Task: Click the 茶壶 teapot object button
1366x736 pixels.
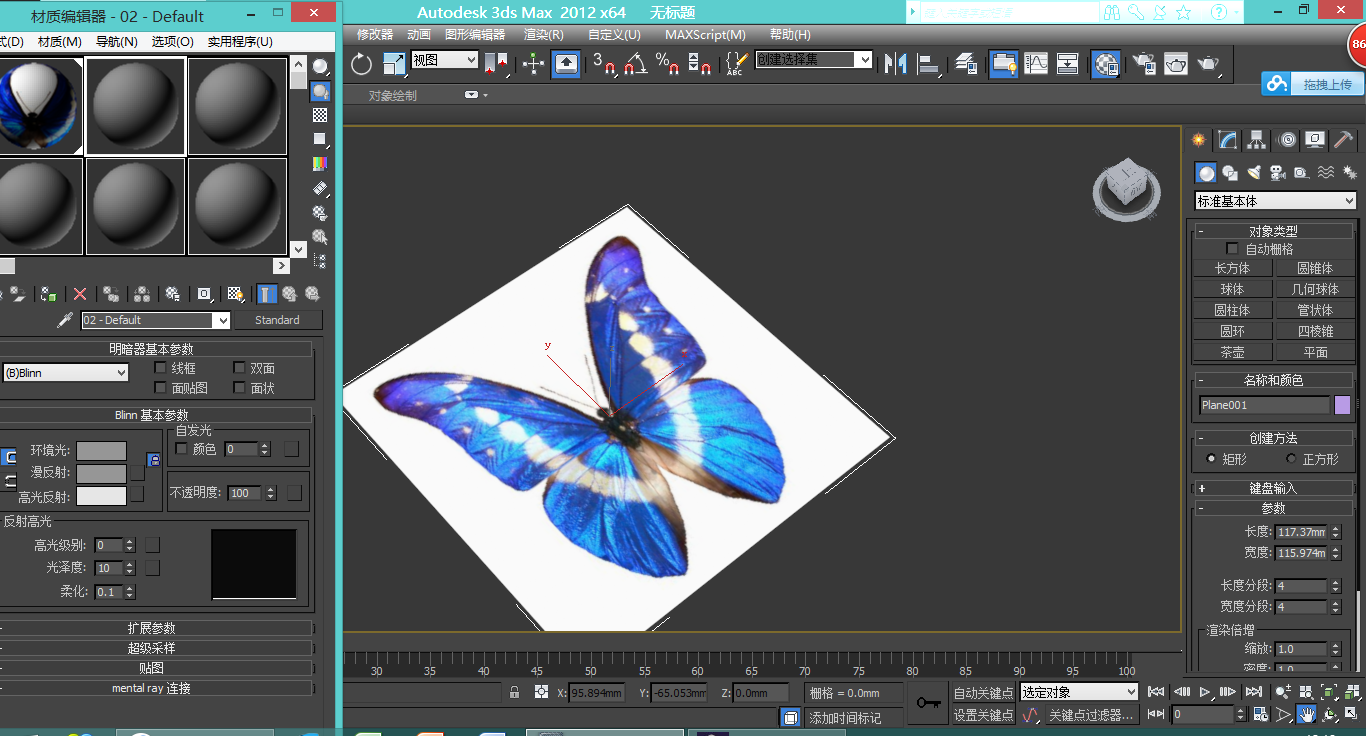Action: click(1232, 352)
